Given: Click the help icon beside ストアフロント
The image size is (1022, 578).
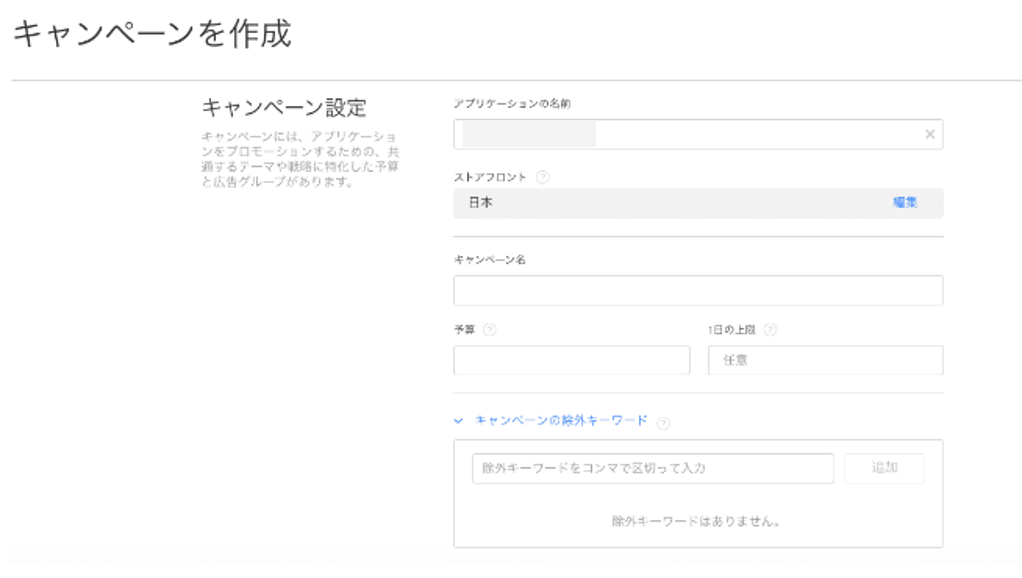Looking at the screenshot, I should (543, 177).
